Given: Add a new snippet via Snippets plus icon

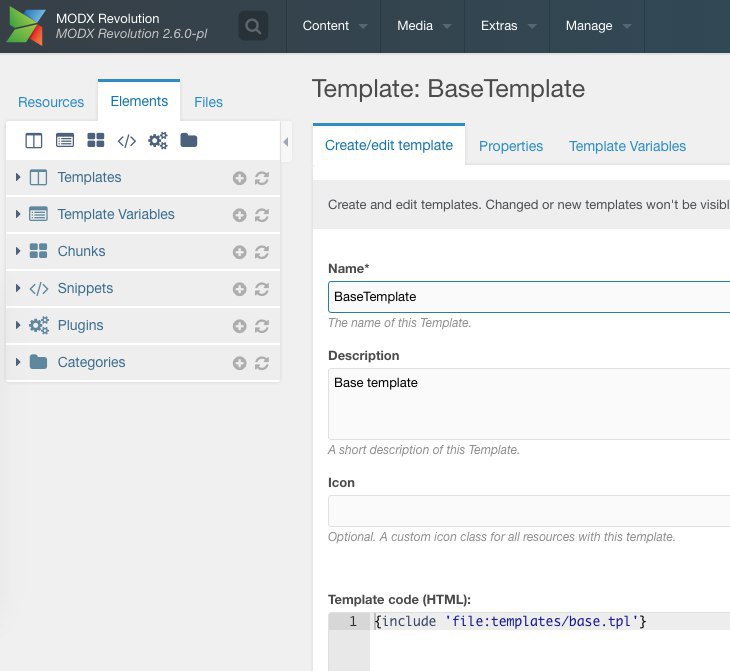Looking at the screenshot, I should 239,289.
